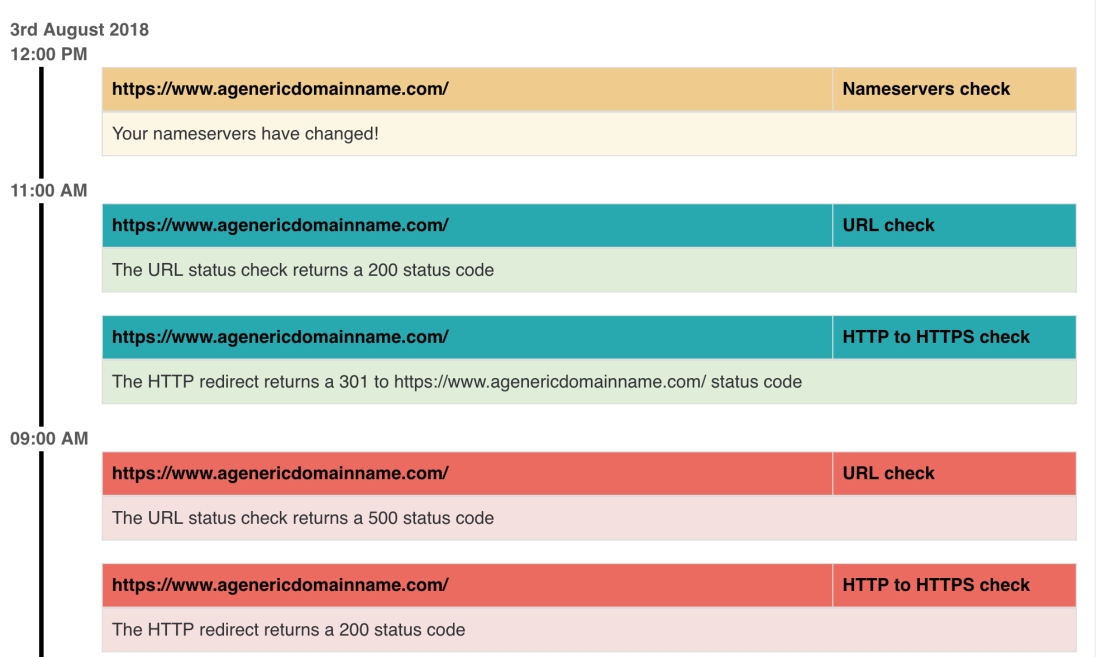Click the 200 status code result row
Viewport: 1096px width, 657px height.
(589, 270)
